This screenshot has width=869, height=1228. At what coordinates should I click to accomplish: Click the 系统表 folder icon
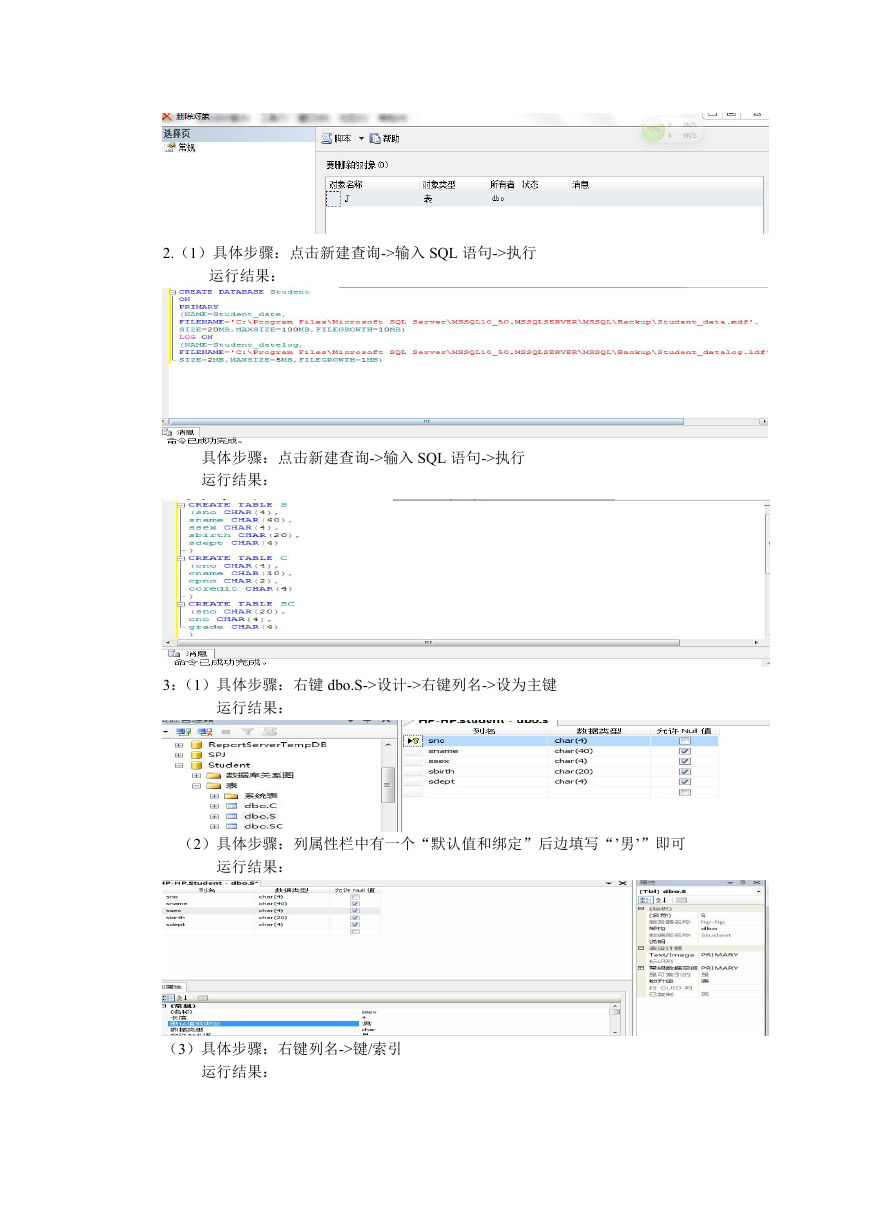coord(231,796)
